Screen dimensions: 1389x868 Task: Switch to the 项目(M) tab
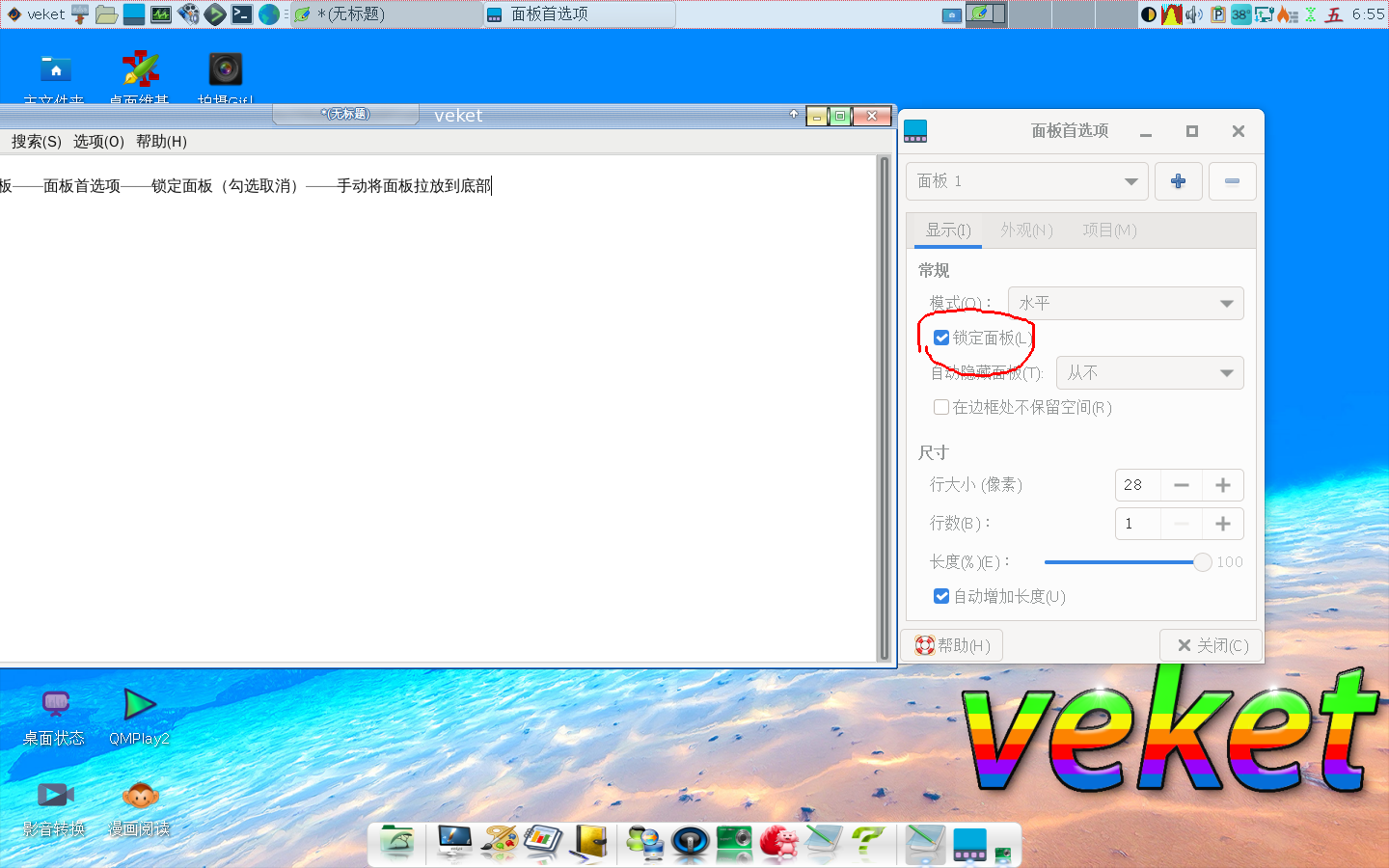(1109, 231)
